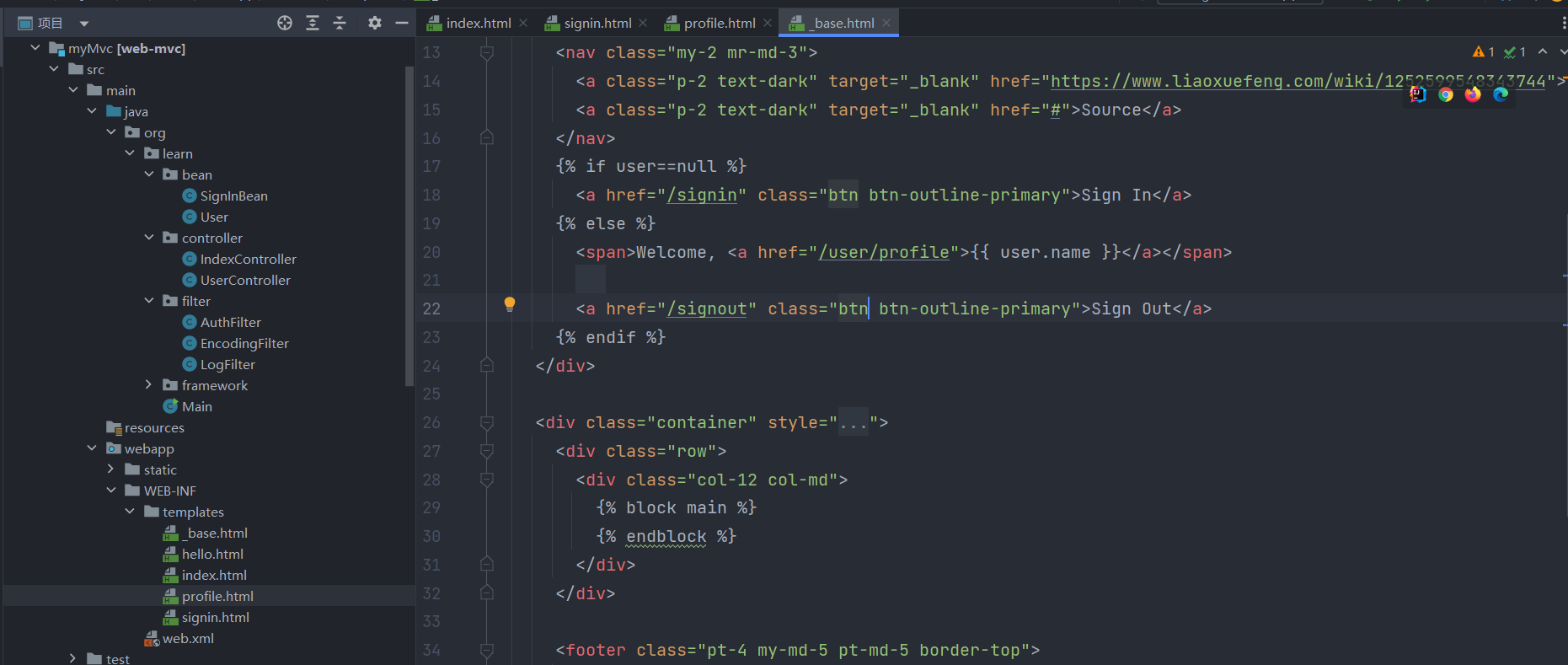Close the signin.html tab
Viewport: 1568px width, 665px height.
pyautogui.click(x=643, y=23)
